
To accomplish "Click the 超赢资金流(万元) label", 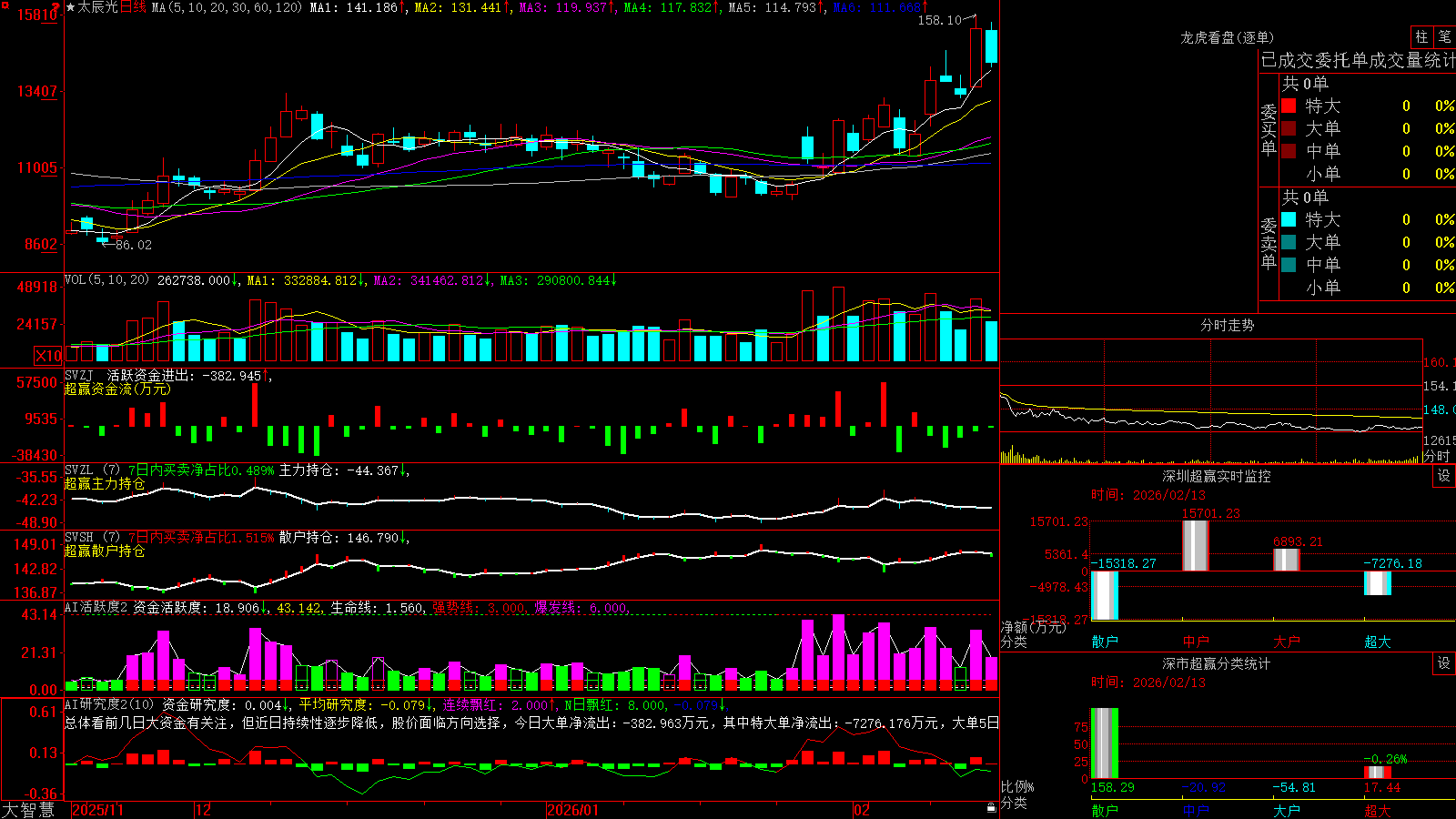I will pos(117,389).
